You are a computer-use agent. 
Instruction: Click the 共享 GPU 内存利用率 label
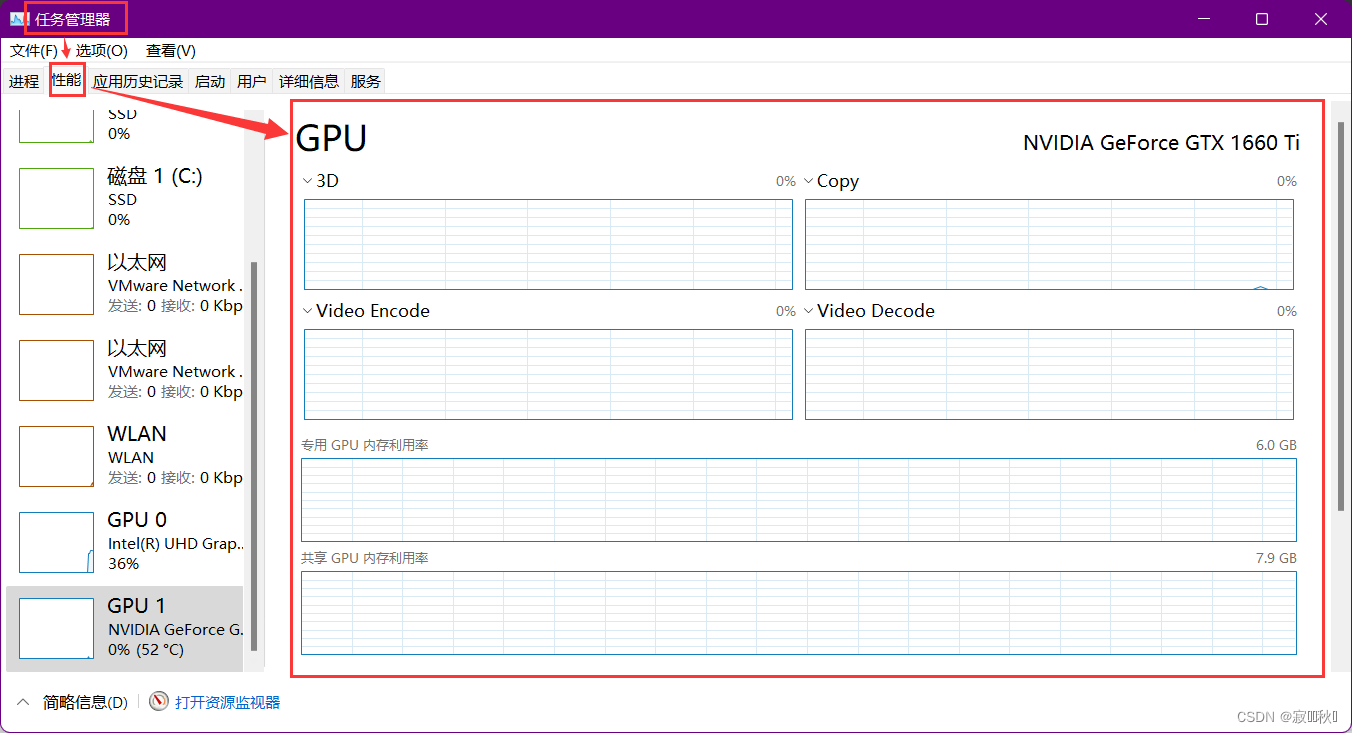pos(365,558)
